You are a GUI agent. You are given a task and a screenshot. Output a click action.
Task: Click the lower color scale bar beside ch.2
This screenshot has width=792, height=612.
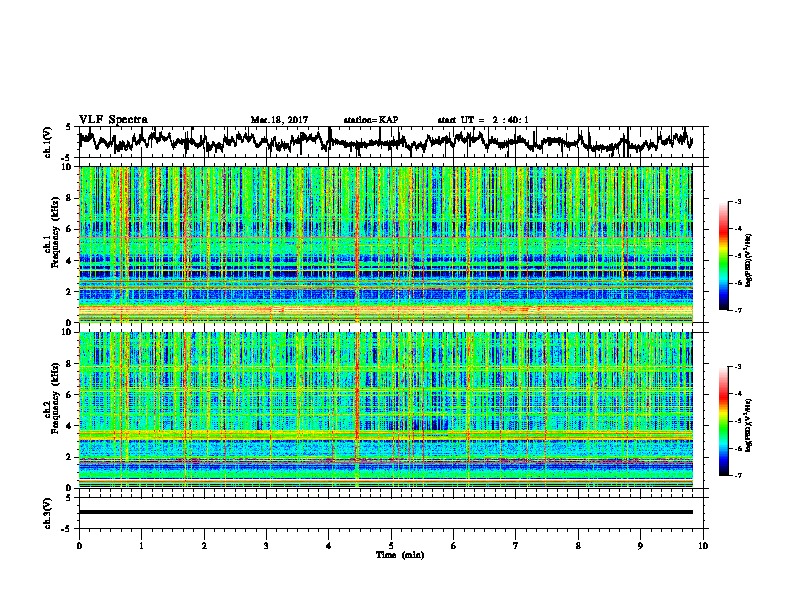coord(723,421)
